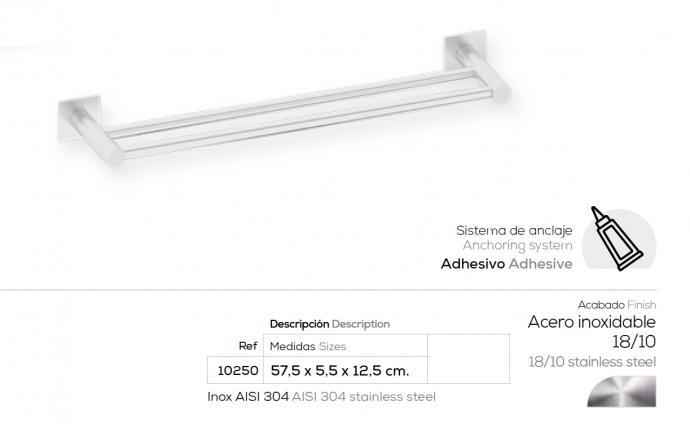This screenshot has height=429, width=690.
Task: Click the '18/10 stainless steel' text
Action: 591,360
